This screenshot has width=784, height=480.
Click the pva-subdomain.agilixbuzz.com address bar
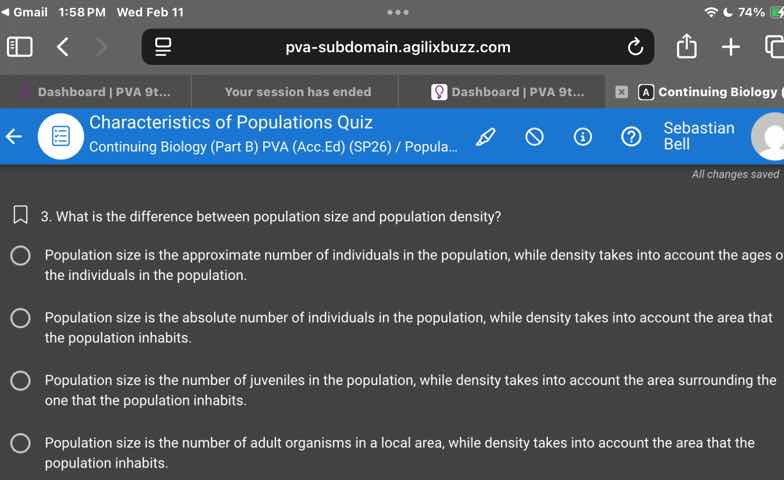(x=398, y=47)
